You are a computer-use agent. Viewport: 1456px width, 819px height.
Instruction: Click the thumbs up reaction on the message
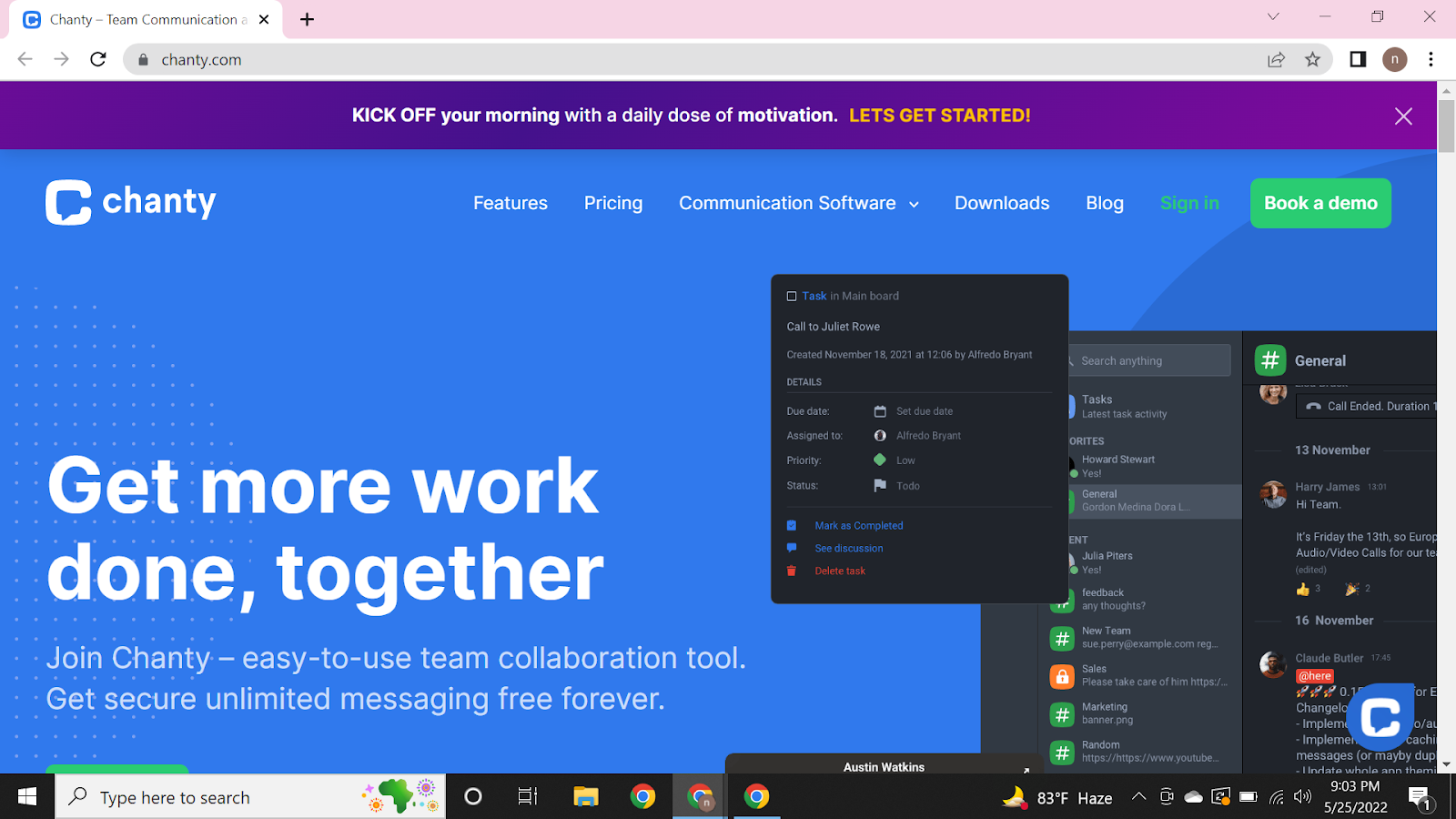tap(1303, 590)
